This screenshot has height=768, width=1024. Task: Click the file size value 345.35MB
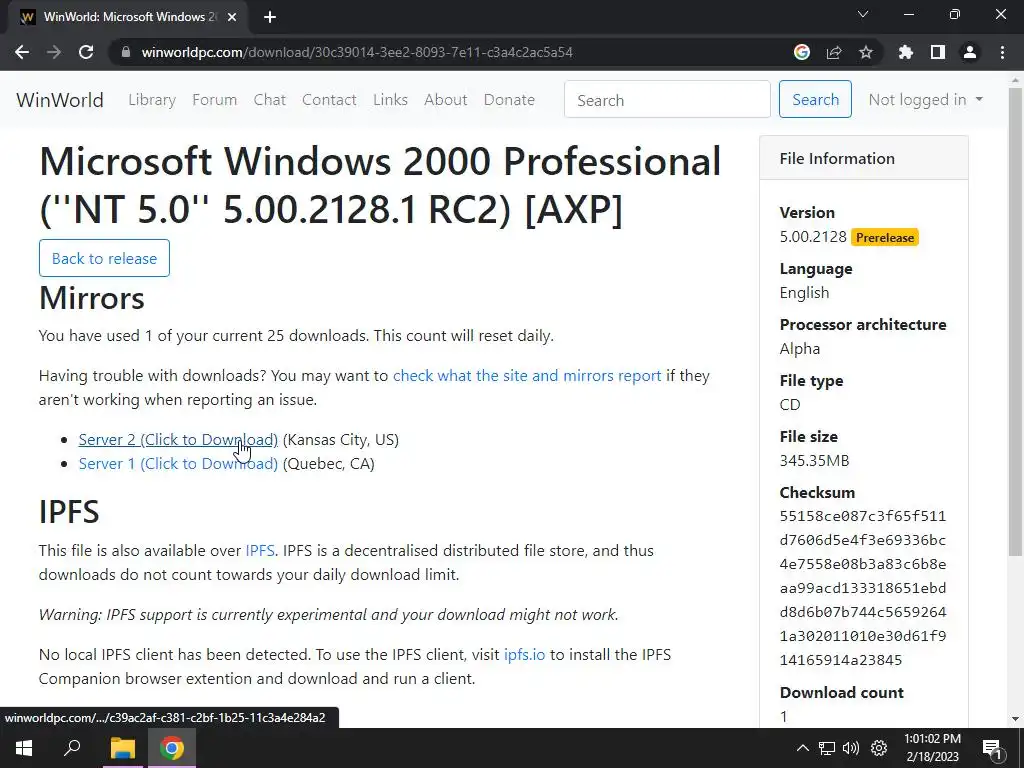coord(814,460)
